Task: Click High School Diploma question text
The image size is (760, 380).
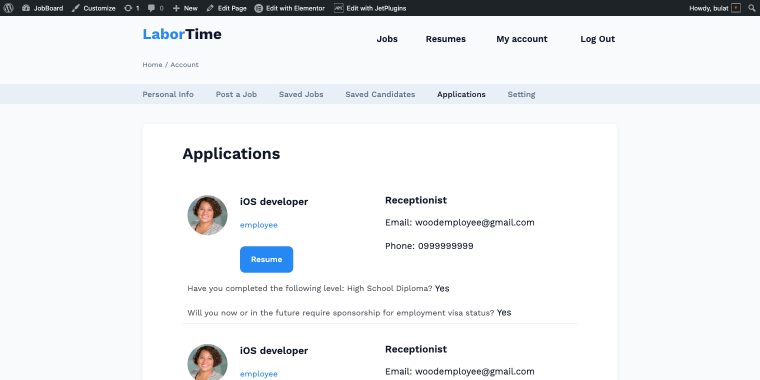Action: pos(310,288)
